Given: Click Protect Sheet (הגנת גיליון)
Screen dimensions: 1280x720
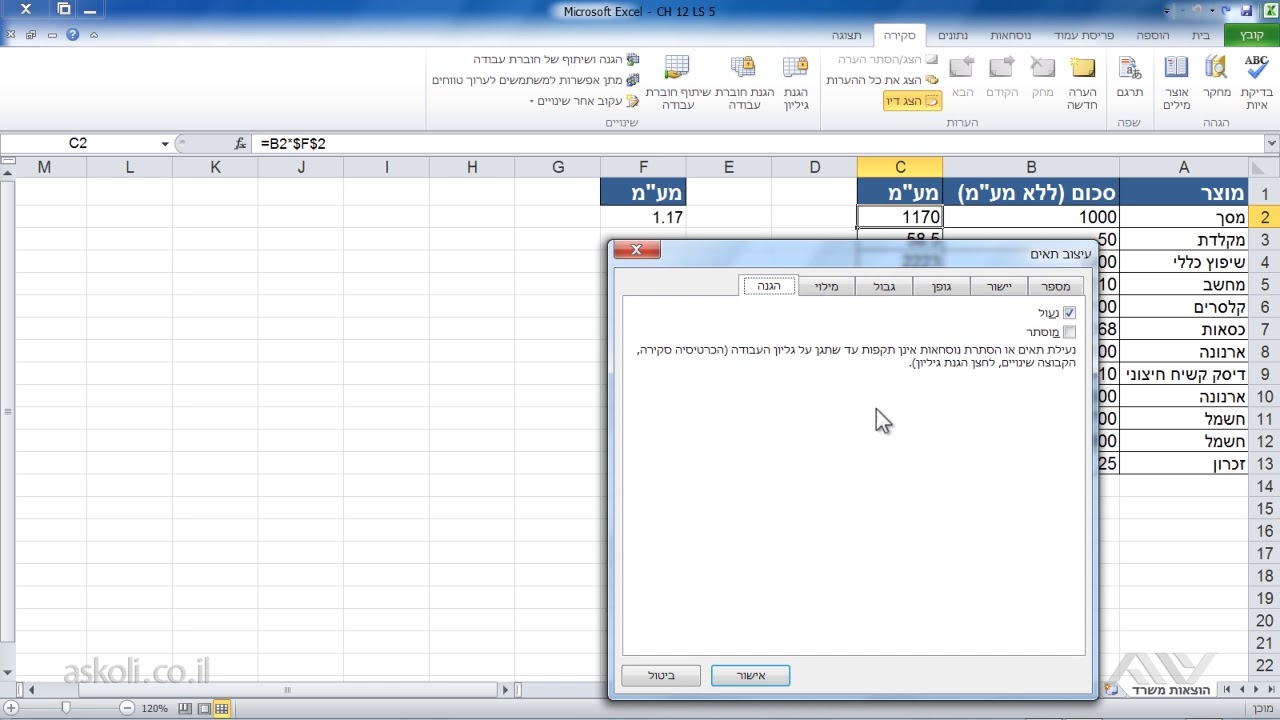Looking at the screenshot, I should (796, 82).
